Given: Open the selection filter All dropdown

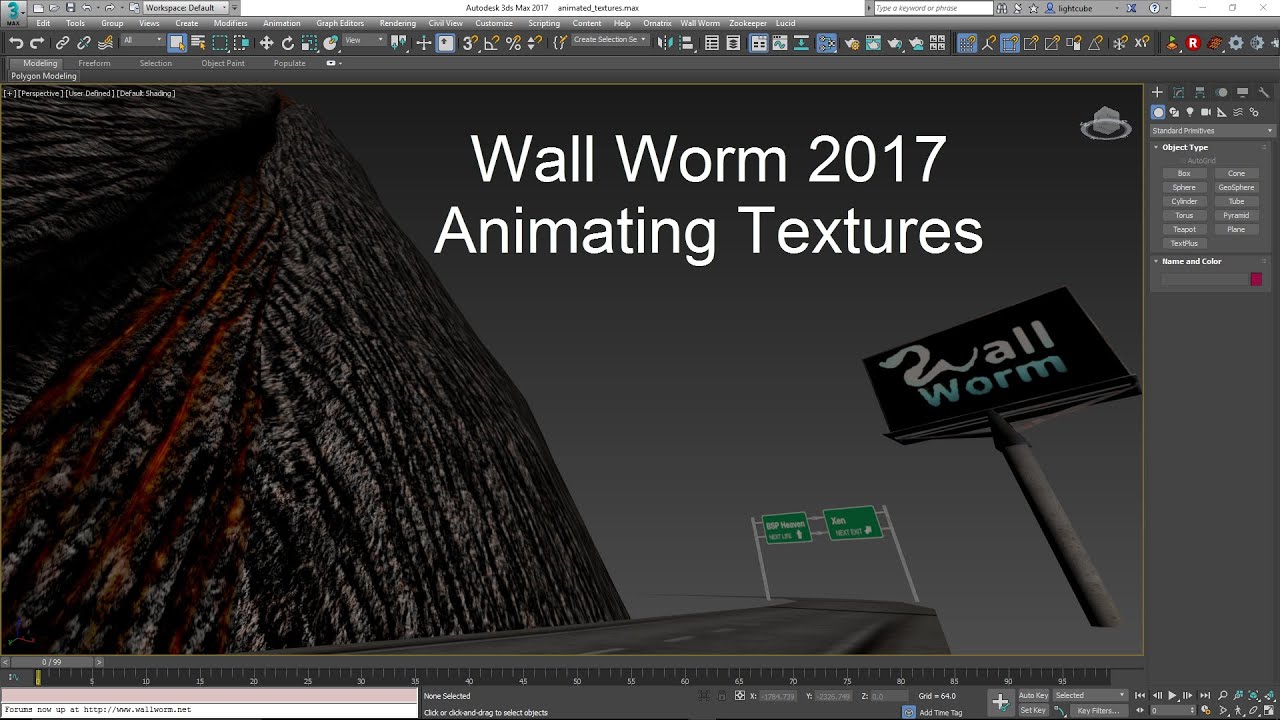Looking at the screenshot, I should tap(142, 41).
